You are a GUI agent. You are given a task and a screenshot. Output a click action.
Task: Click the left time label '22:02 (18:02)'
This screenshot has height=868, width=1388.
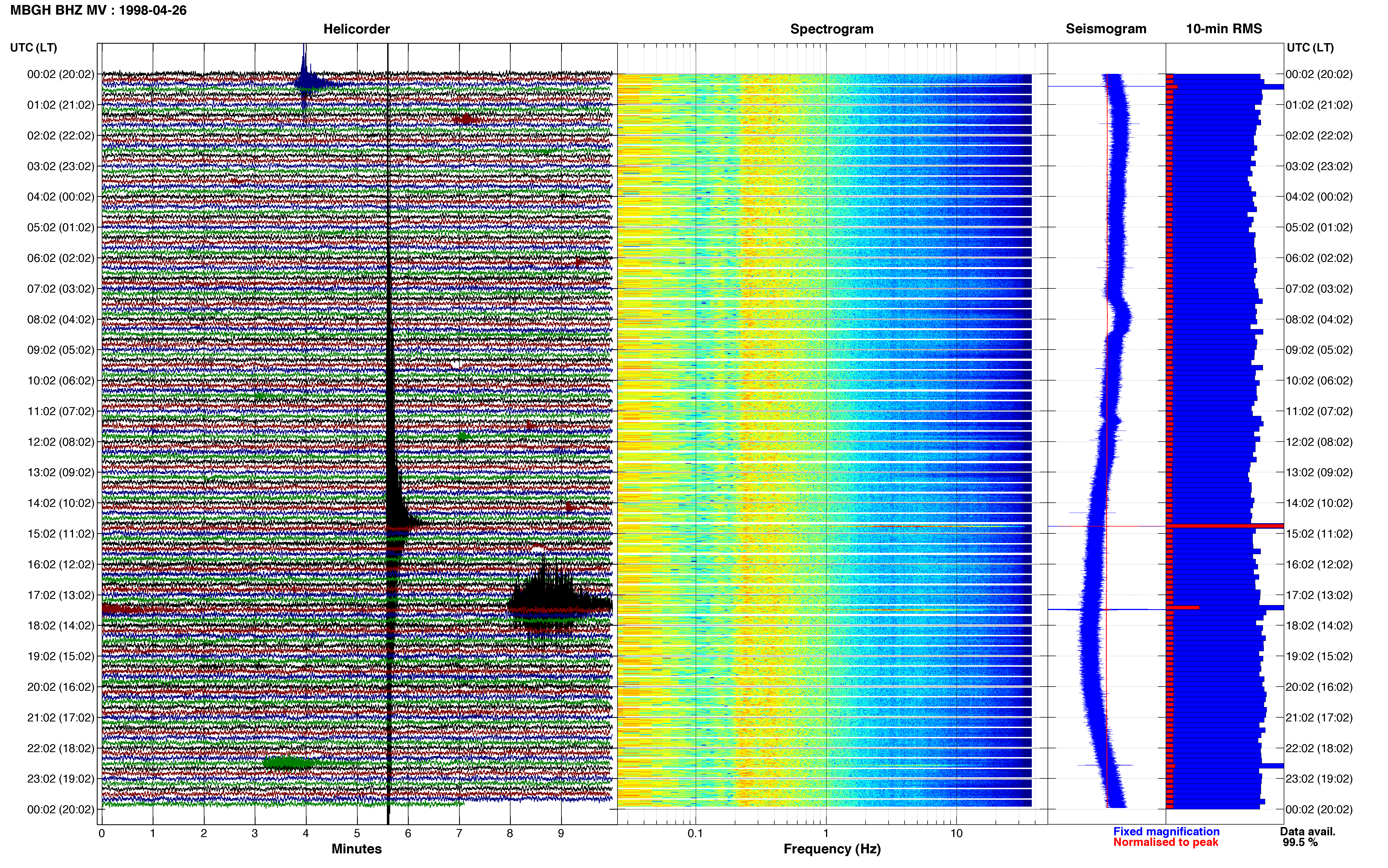click(x=60, y=748)
